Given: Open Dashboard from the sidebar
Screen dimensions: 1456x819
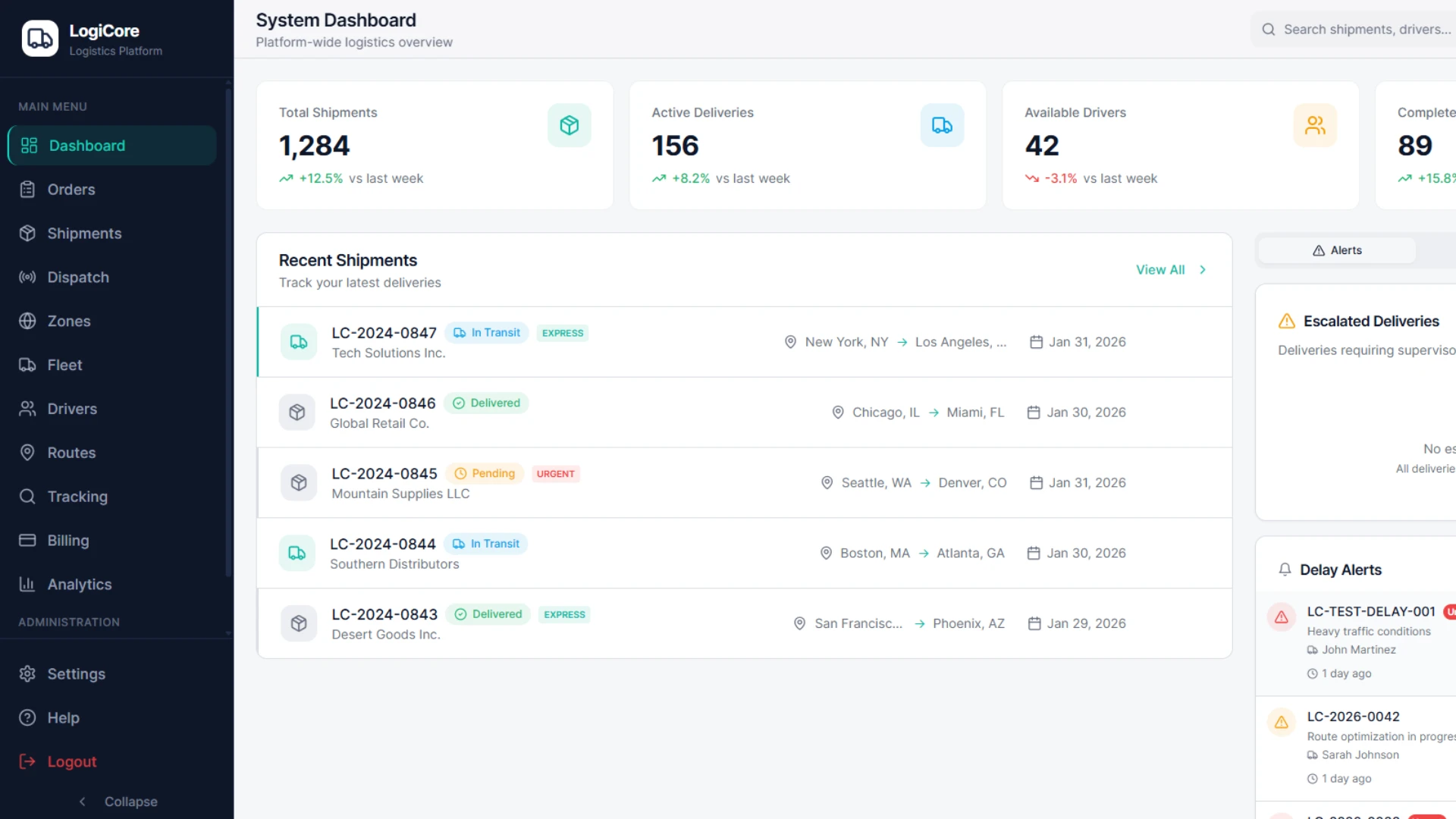Looking at the screenshot, I should (x=112, y=146).
